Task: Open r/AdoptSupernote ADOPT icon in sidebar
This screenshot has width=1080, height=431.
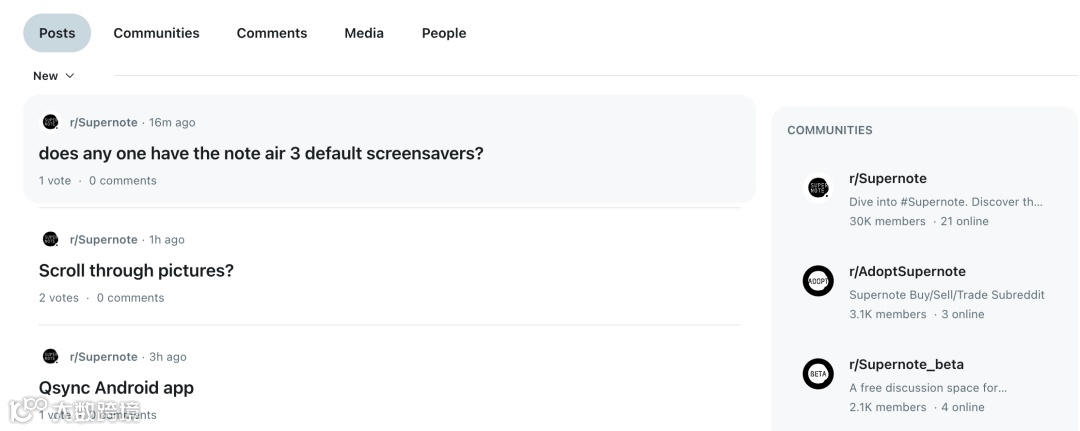Action: click(x=818, y=281)
